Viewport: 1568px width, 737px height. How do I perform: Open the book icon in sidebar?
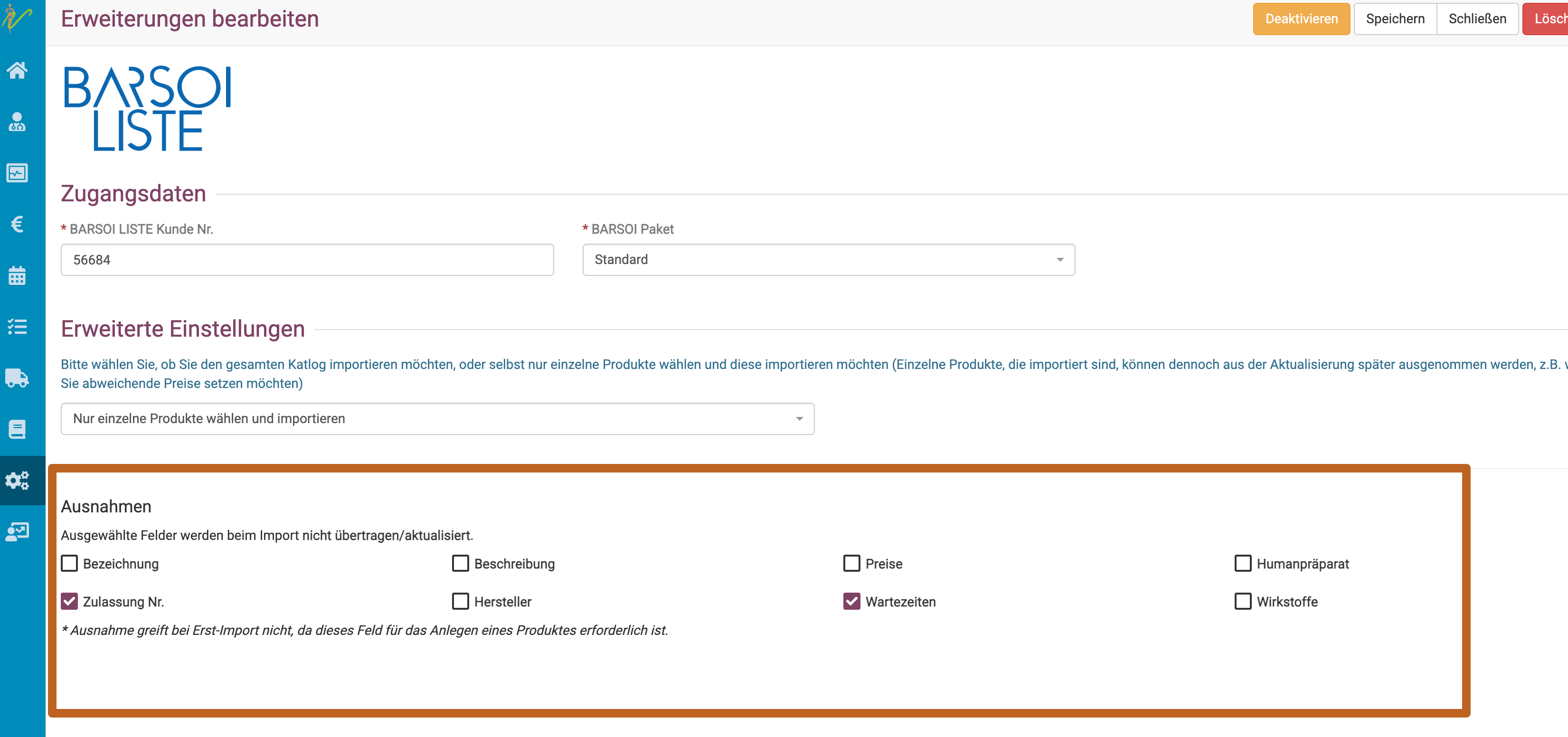[17, 429]
